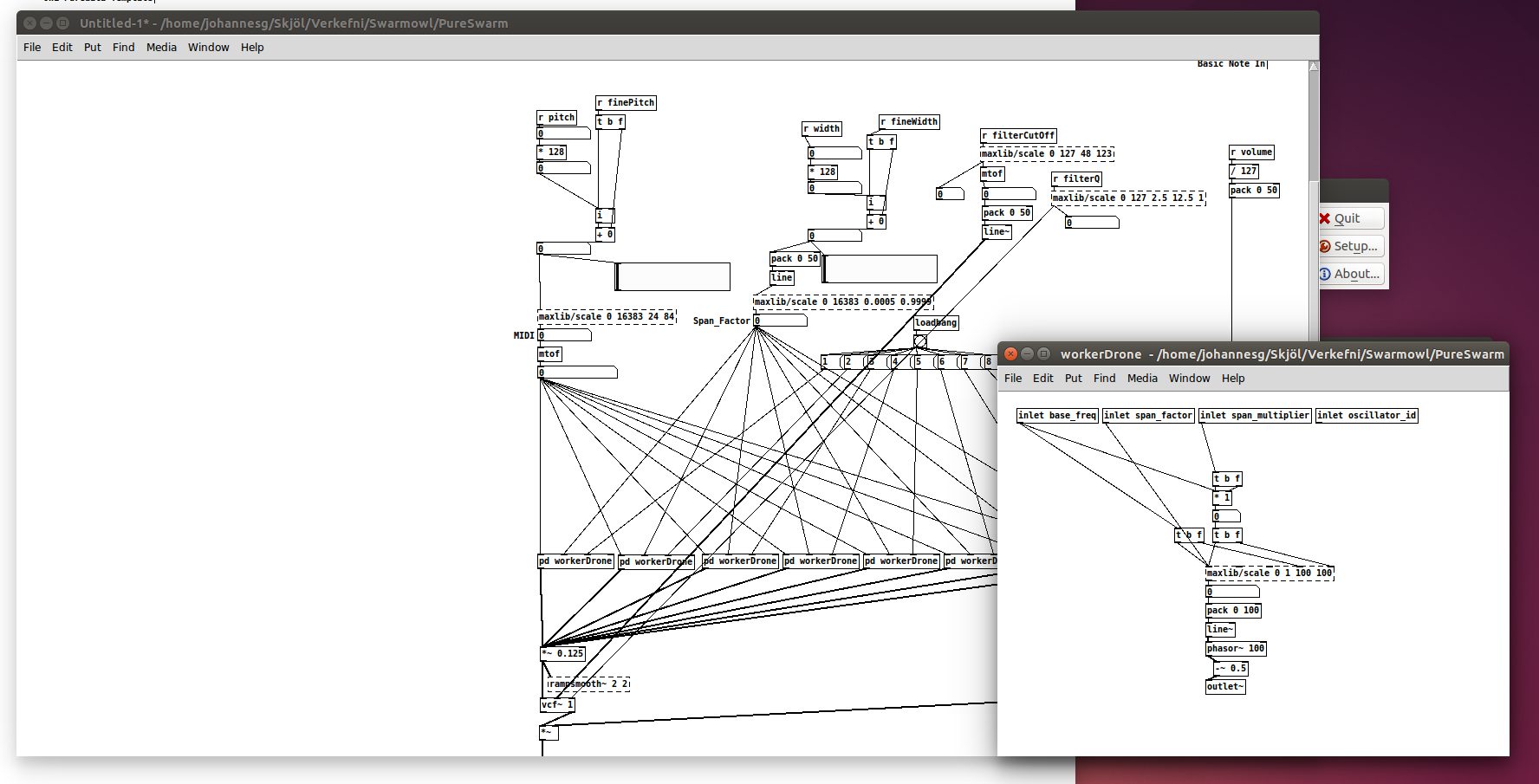Screen dimensions: 1539x784
Task: Click the bang button under loadbang
Action: pos(920,341)
